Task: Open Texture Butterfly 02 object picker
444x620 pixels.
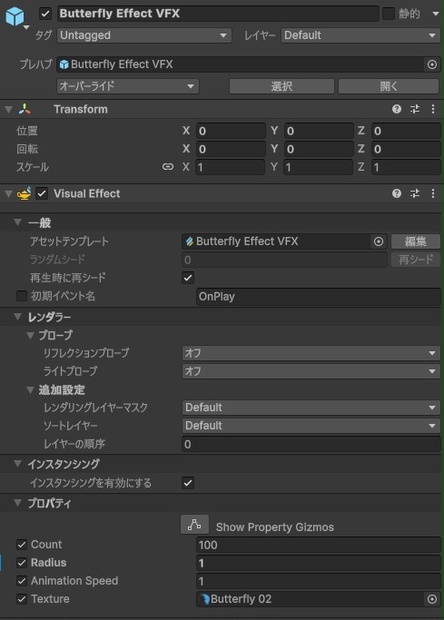Action: [432, 599]
